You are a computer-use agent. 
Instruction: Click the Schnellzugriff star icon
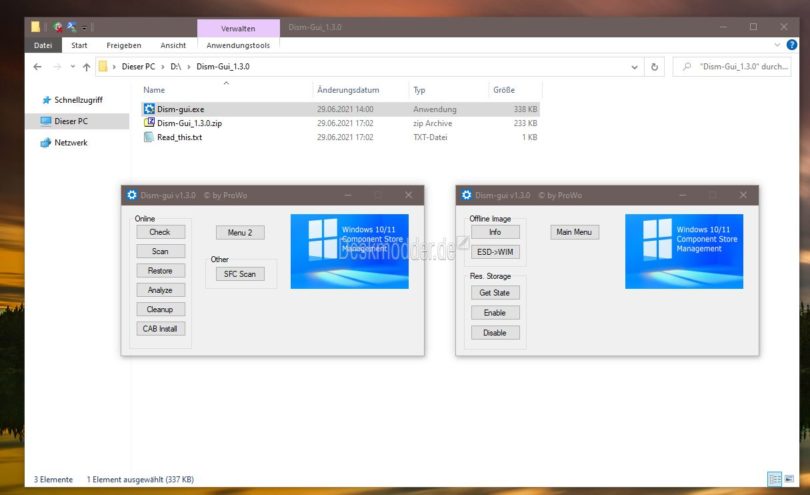coord(46,101)
